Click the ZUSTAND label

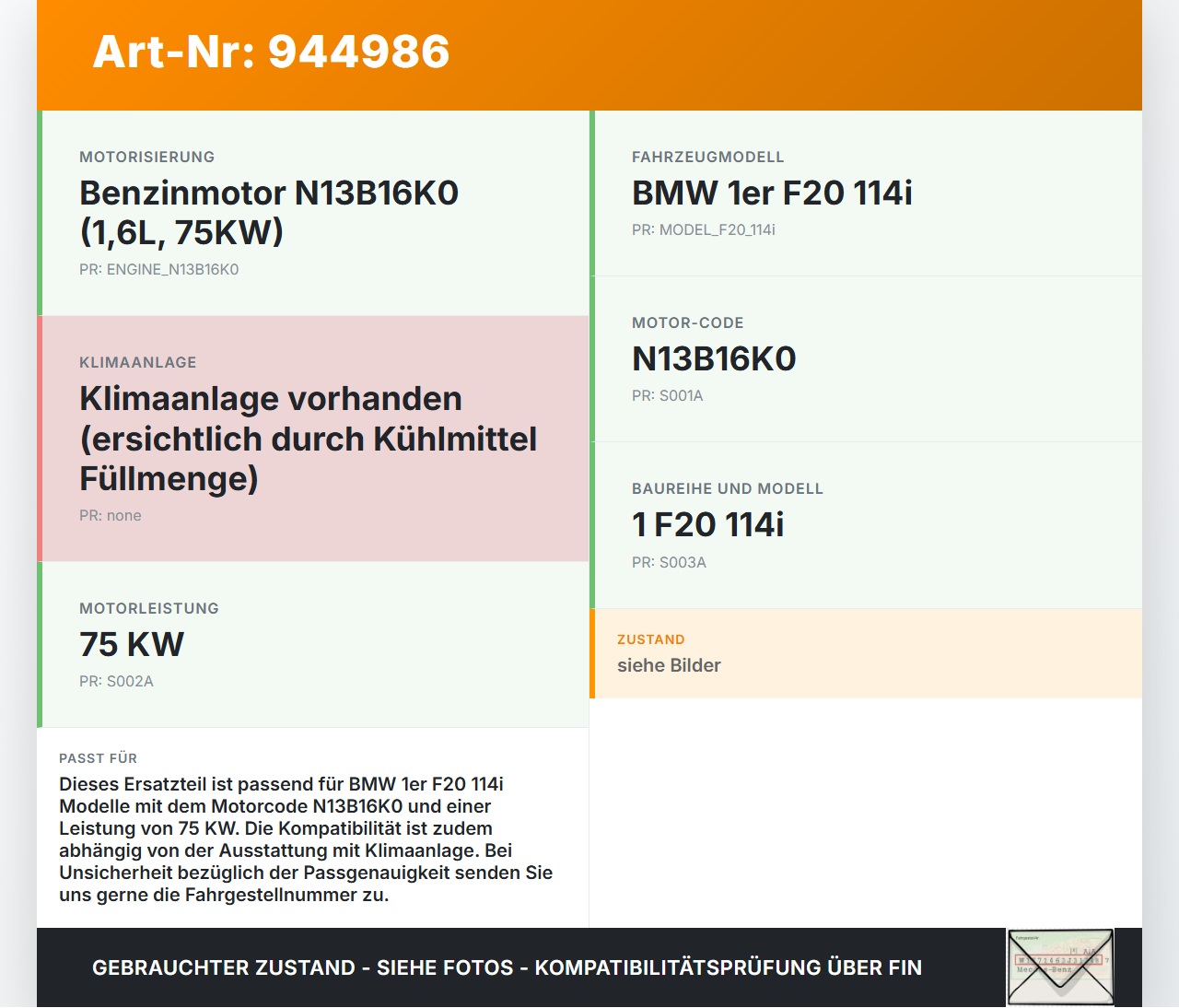651,640
